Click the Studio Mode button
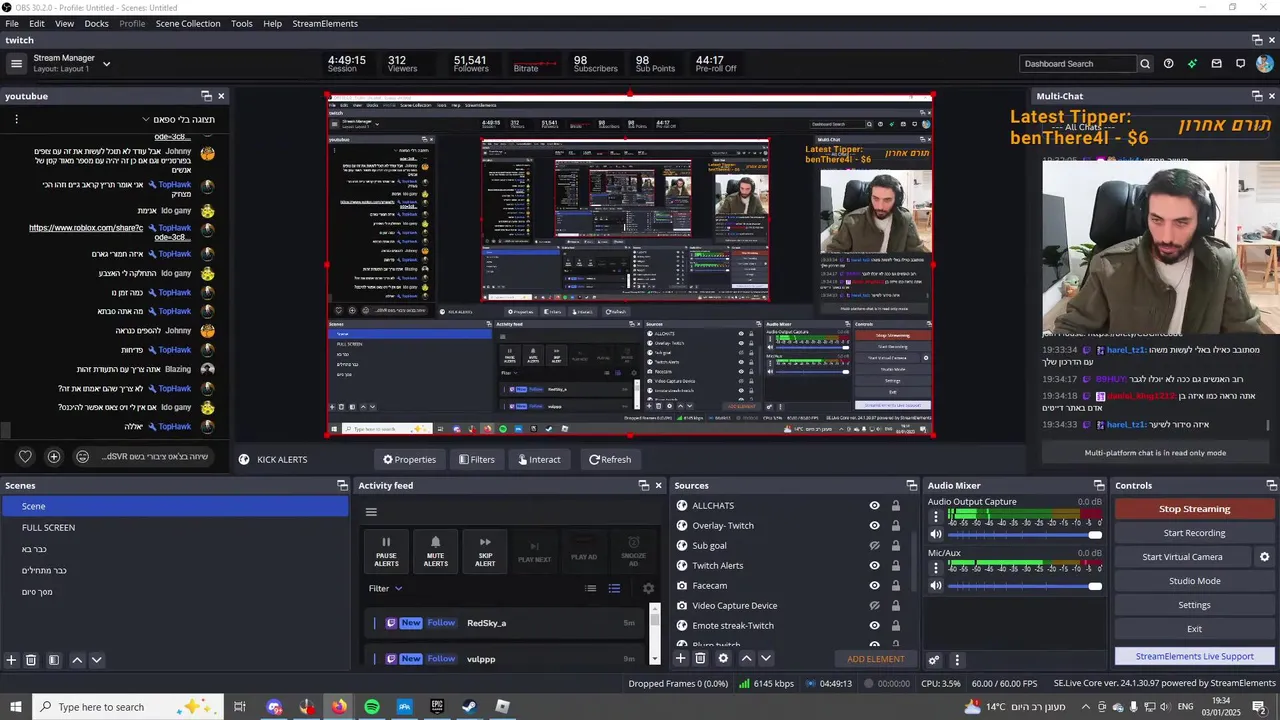1280x720 pixels. click(x=1194, y=581)
